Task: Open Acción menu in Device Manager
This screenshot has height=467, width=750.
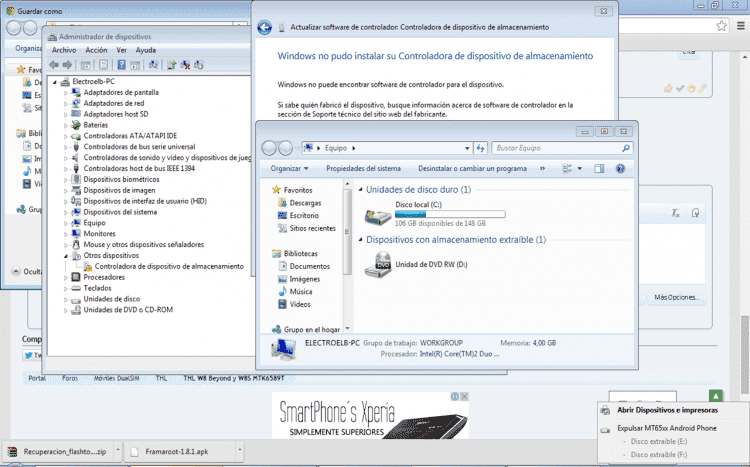Action: (x=97, y=50)
